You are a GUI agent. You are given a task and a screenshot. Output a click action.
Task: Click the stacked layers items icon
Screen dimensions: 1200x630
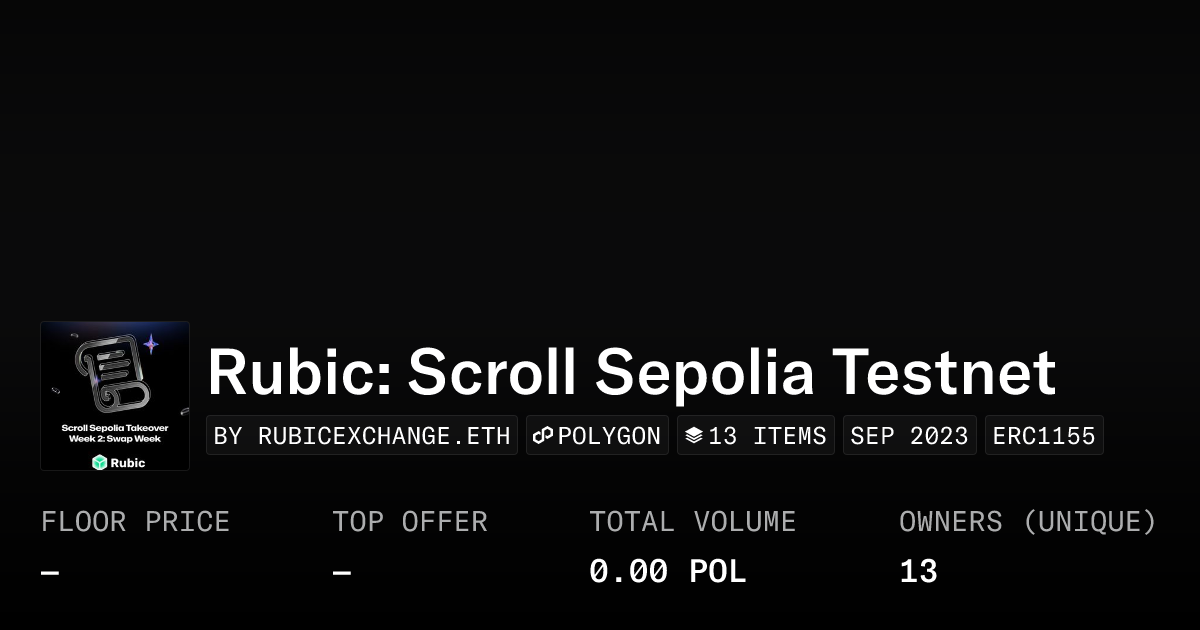point(694,436)
